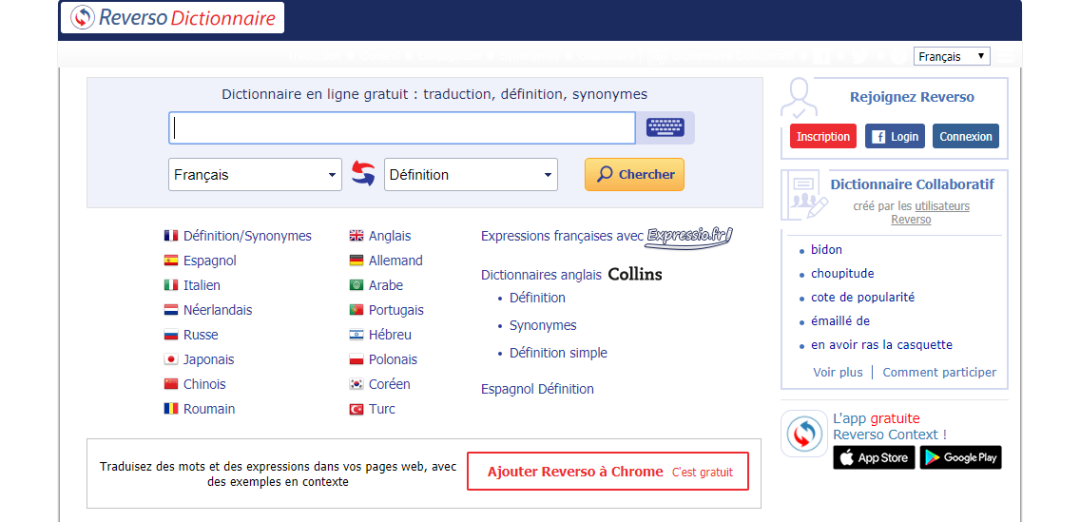Click the Reverso Dictionnaire logo

pos(172,17)
